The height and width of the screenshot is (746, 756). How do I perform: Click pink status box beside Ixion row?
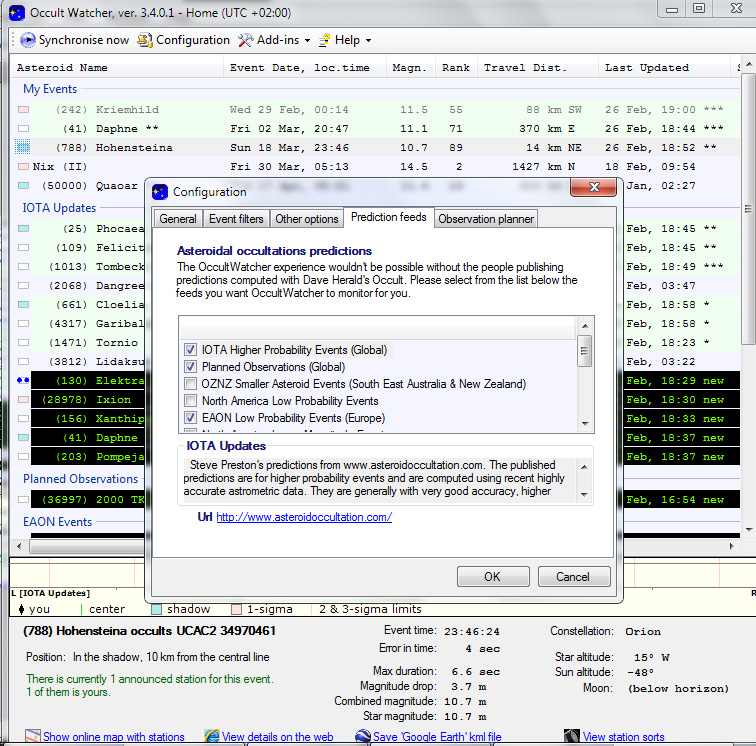point(23,399)
